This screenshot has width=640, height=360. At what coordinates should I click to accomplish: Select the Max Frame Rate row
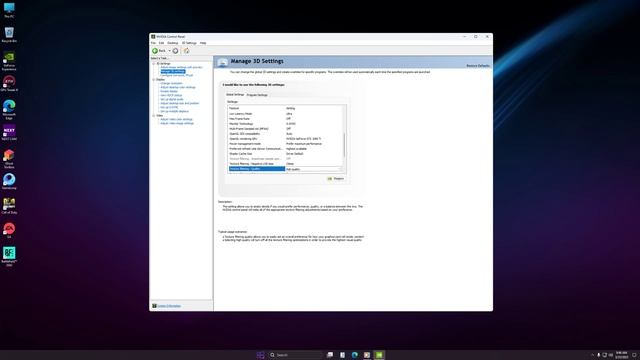click(x=285, y=119)
